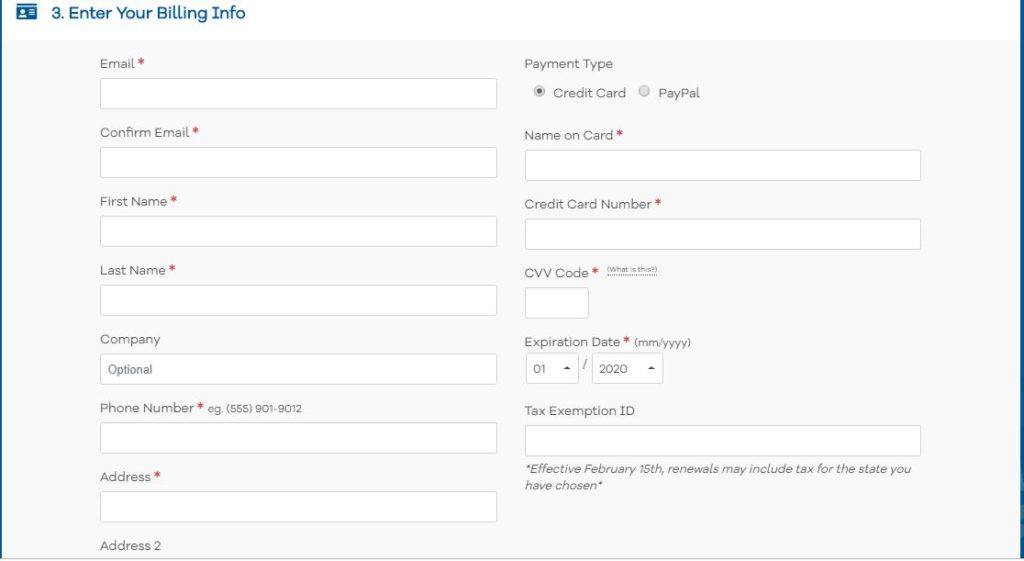Focus the Phone Number field
Viewport: 1024px width, 561px height.
click(298, 438)
